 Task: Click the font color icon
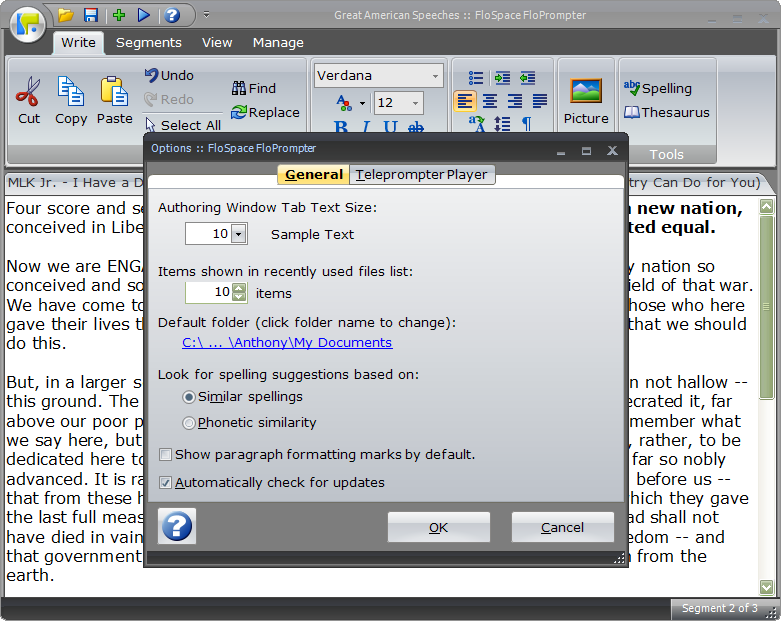tap(344, 103)
